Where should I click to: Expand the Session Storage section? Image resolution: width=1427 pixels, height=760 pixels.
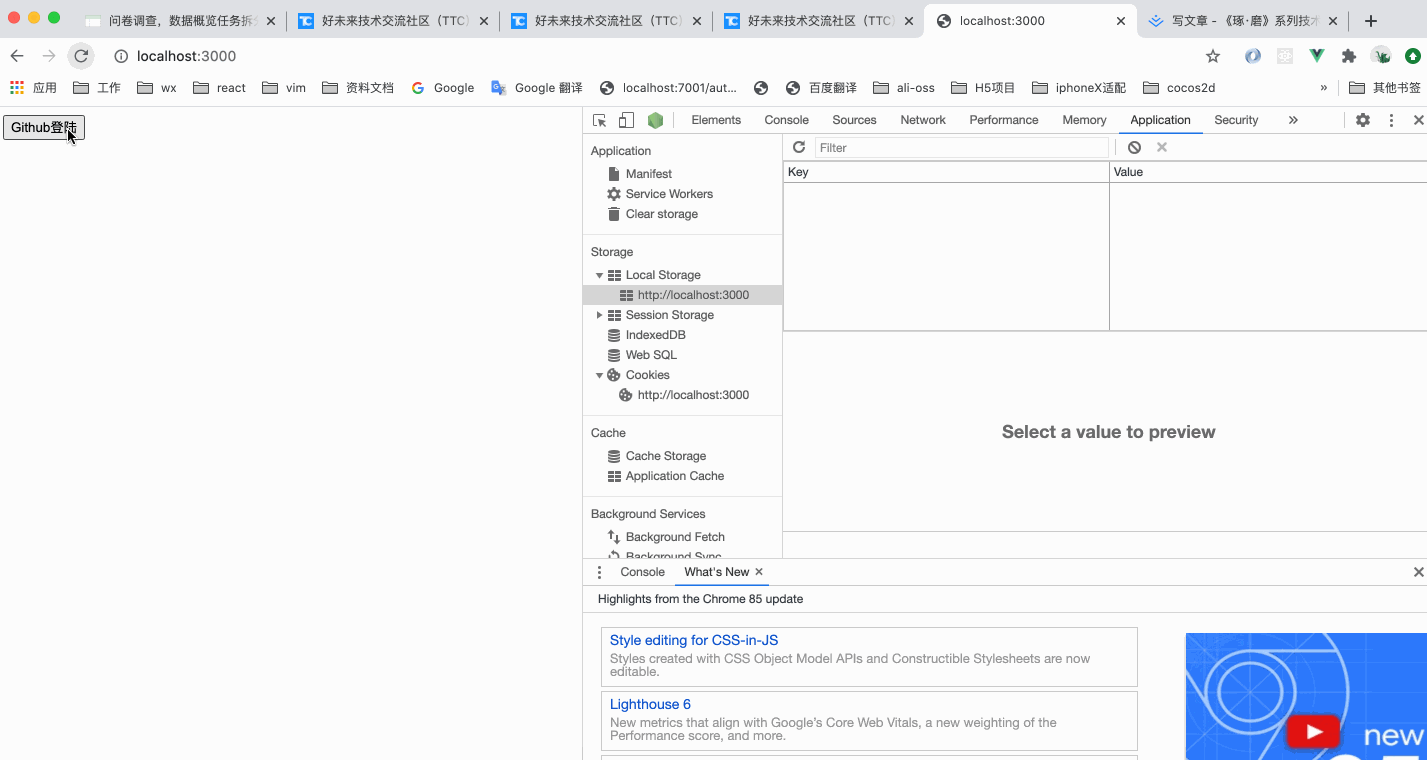[599, 314]
